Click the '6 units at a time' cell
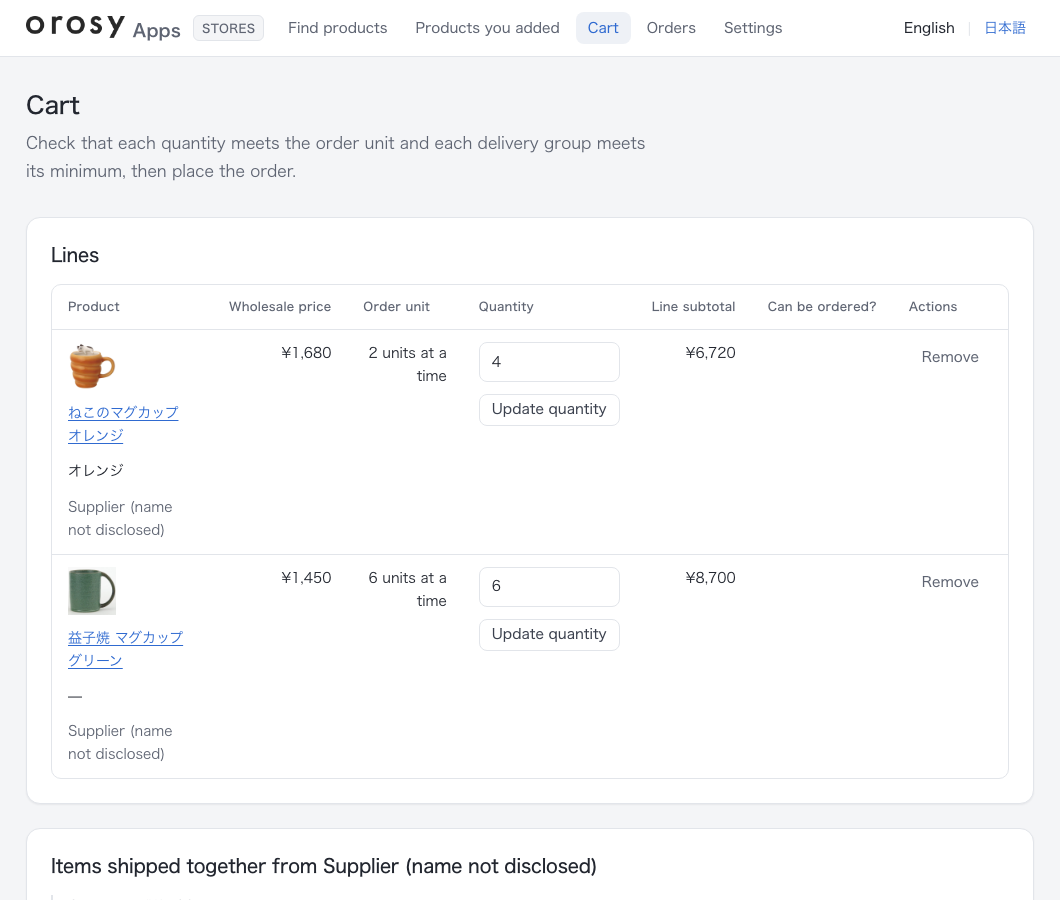The width and height of the screenshot is (1060, 900). [407, 590]
